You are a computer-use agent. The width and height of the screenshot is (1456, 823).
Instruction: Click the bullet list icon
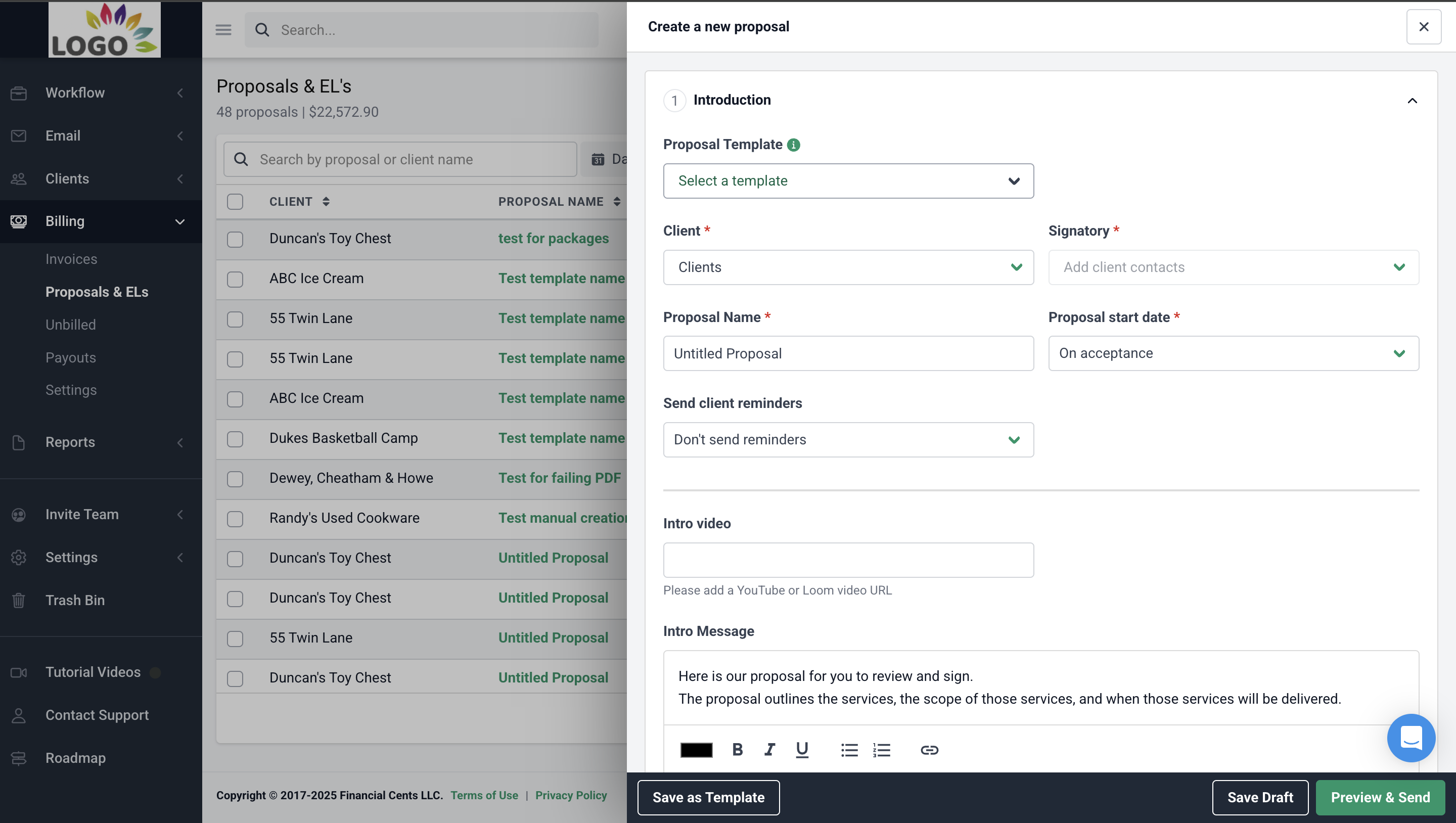point(848,749)
